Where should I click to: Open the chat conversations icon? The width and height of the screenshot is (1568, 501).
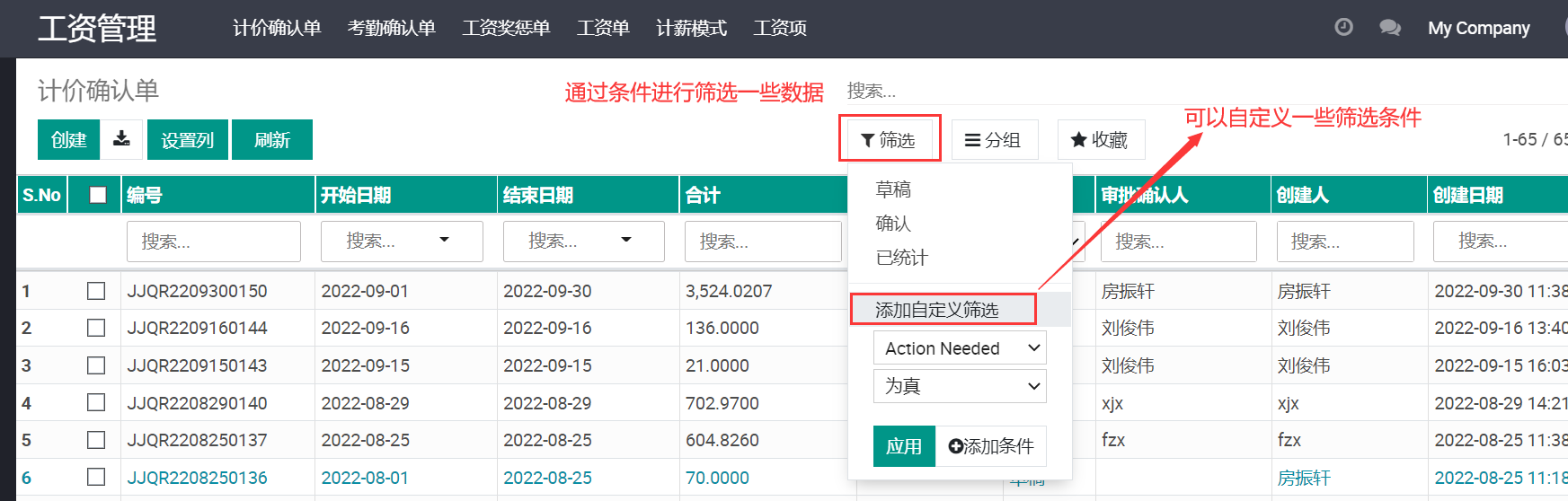click(x=1389, y=28)
